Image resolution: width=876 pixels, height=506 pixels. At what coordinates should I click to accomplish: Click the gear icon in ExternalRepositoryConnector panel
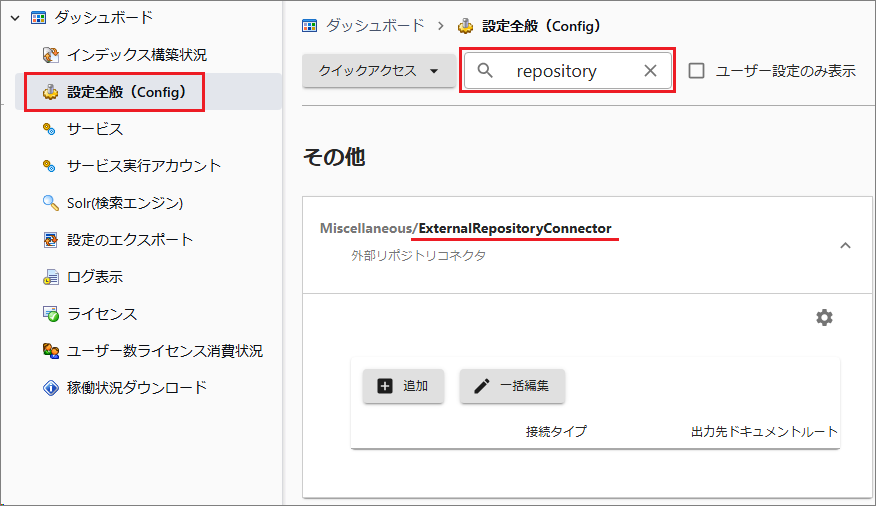coord(824,317)
